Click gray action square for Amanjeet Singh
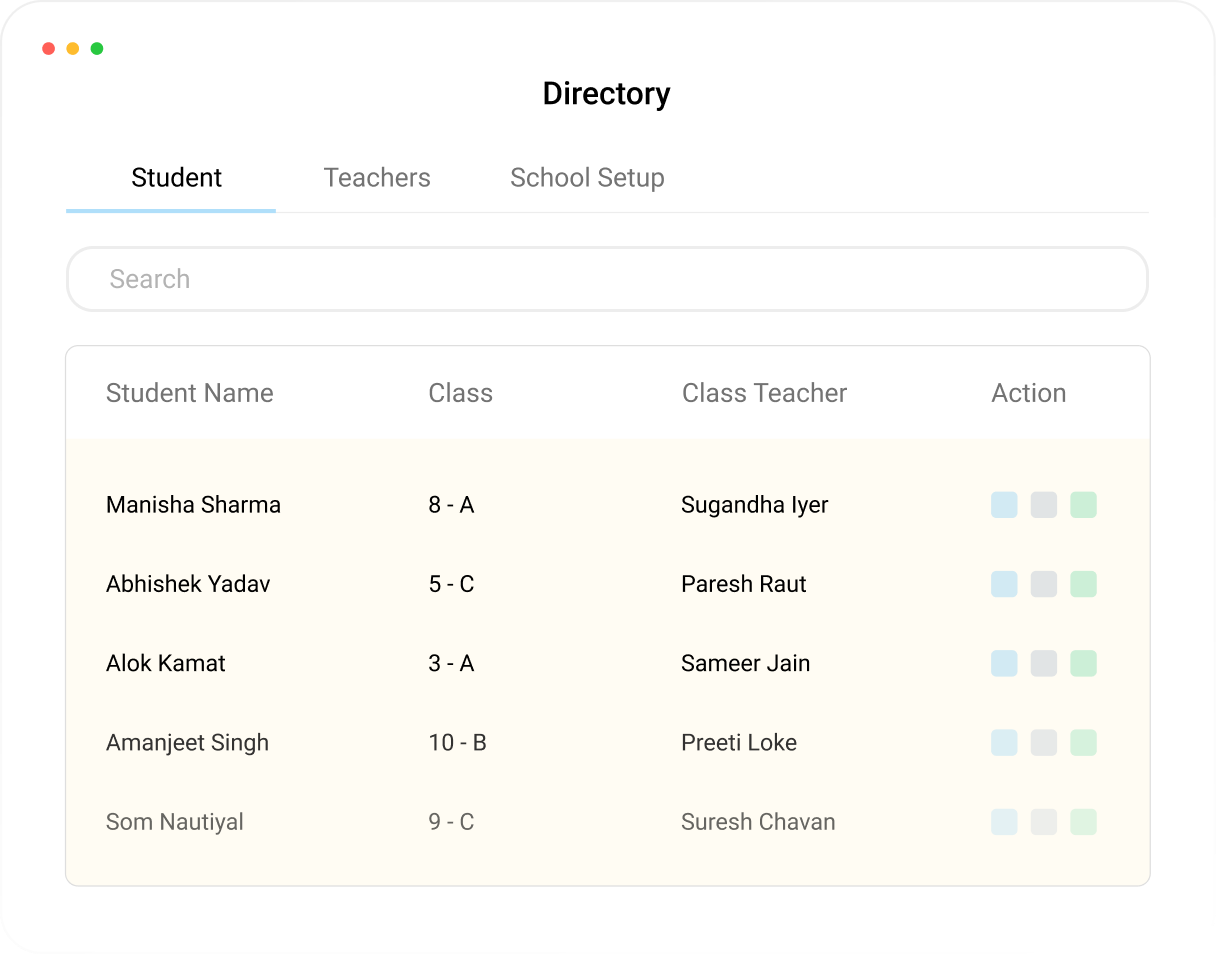The image size is (1216, 954). click(1043, 743)
